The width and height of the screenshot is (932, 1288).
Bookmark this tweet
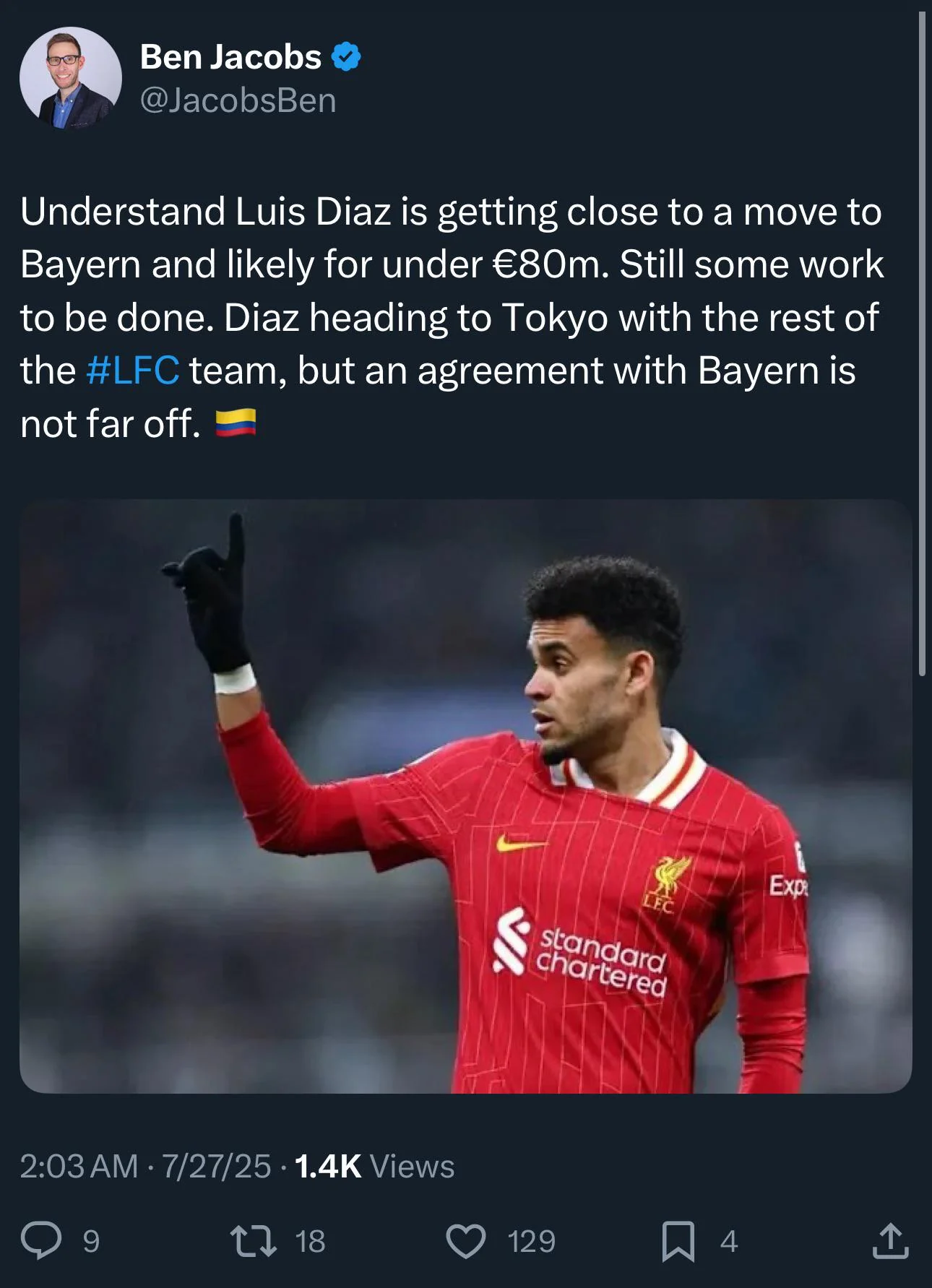pyautogui.click(x=678, y=1241)
